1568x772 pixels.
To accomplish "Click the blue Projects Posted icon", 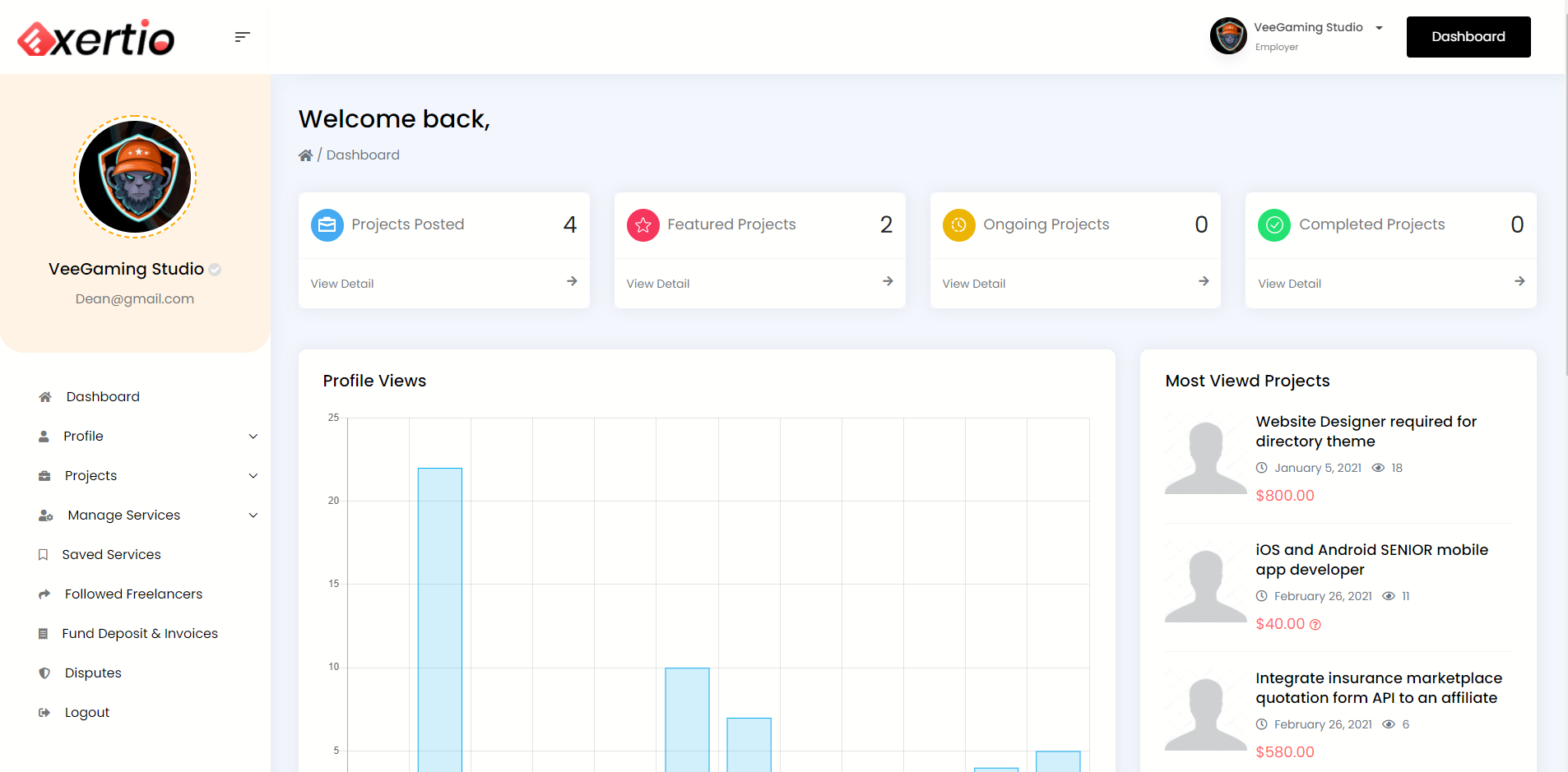I will point(327,225).
